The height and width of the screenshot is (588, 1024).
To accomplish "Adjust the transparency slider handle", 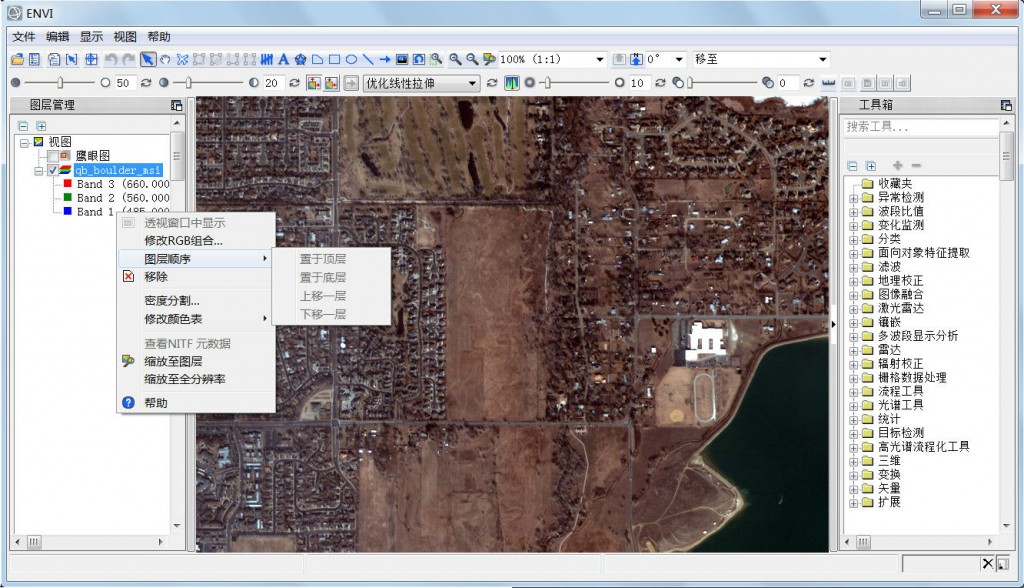I will [x=690, y=83].
